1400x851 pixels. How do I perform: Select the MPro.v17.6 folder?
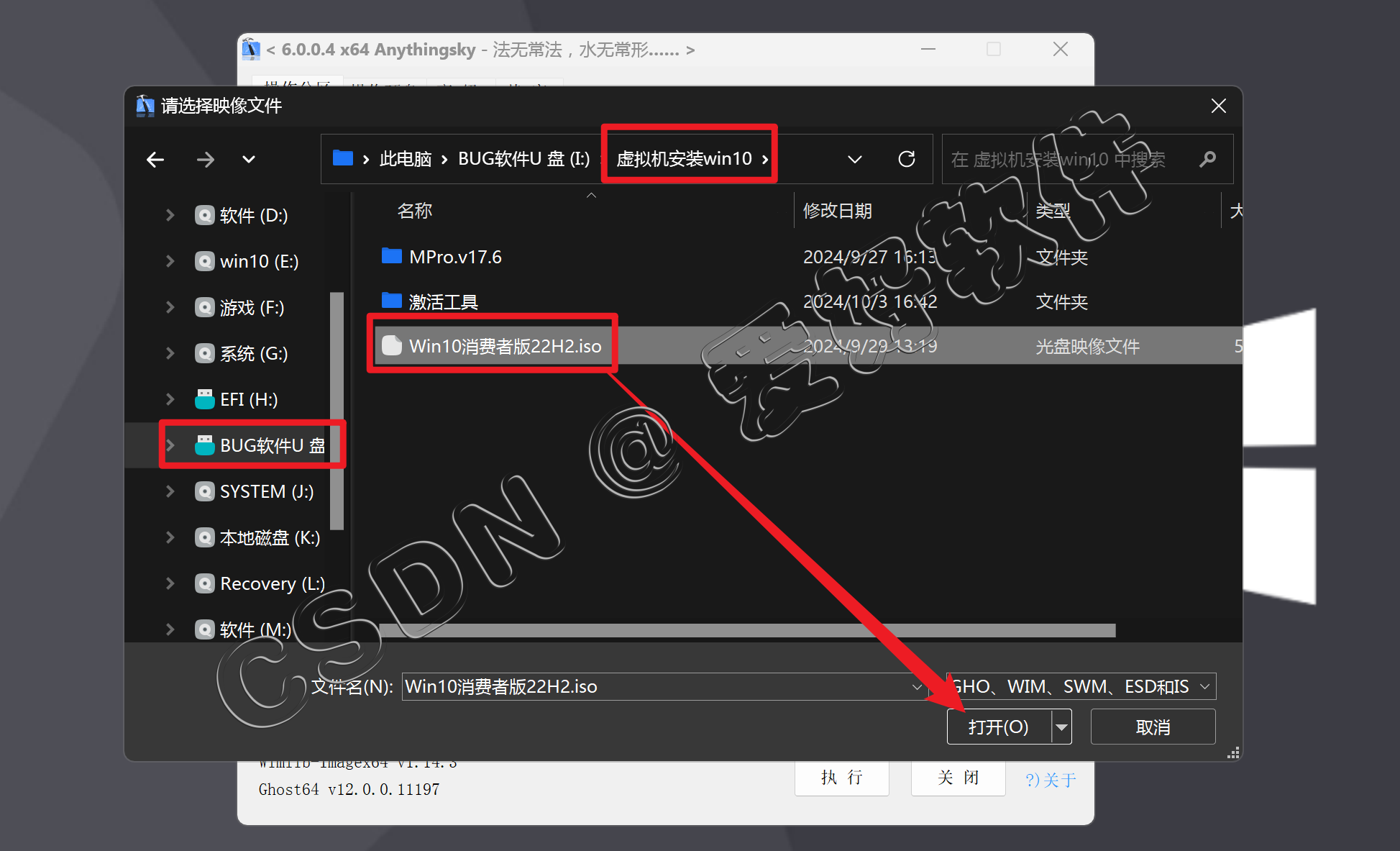454,257
